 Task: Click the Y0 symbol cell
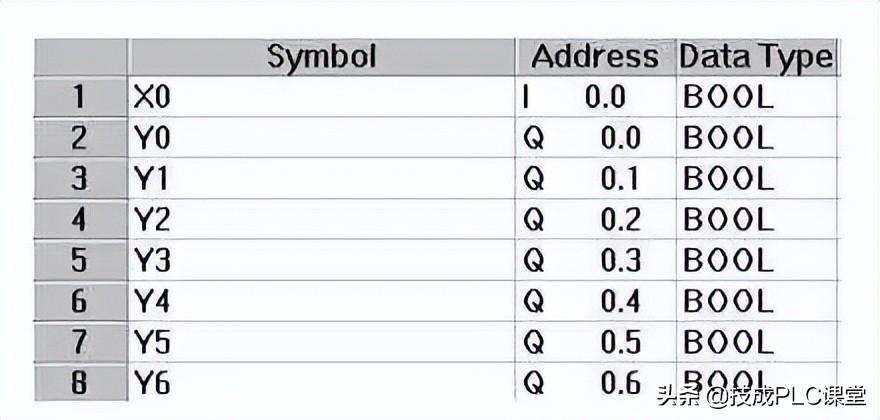coord(321,138)
